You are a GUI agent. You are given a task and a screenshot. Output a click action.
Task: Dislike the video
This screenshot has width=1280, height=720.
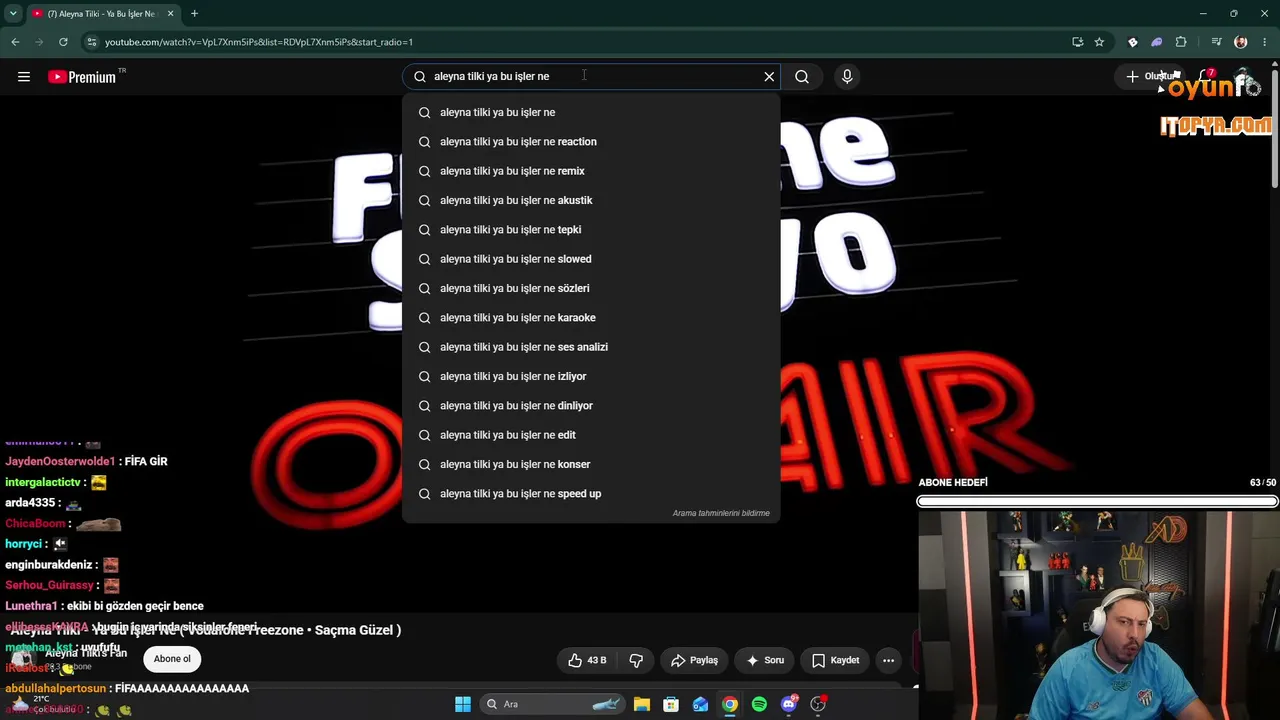[636, 660]
